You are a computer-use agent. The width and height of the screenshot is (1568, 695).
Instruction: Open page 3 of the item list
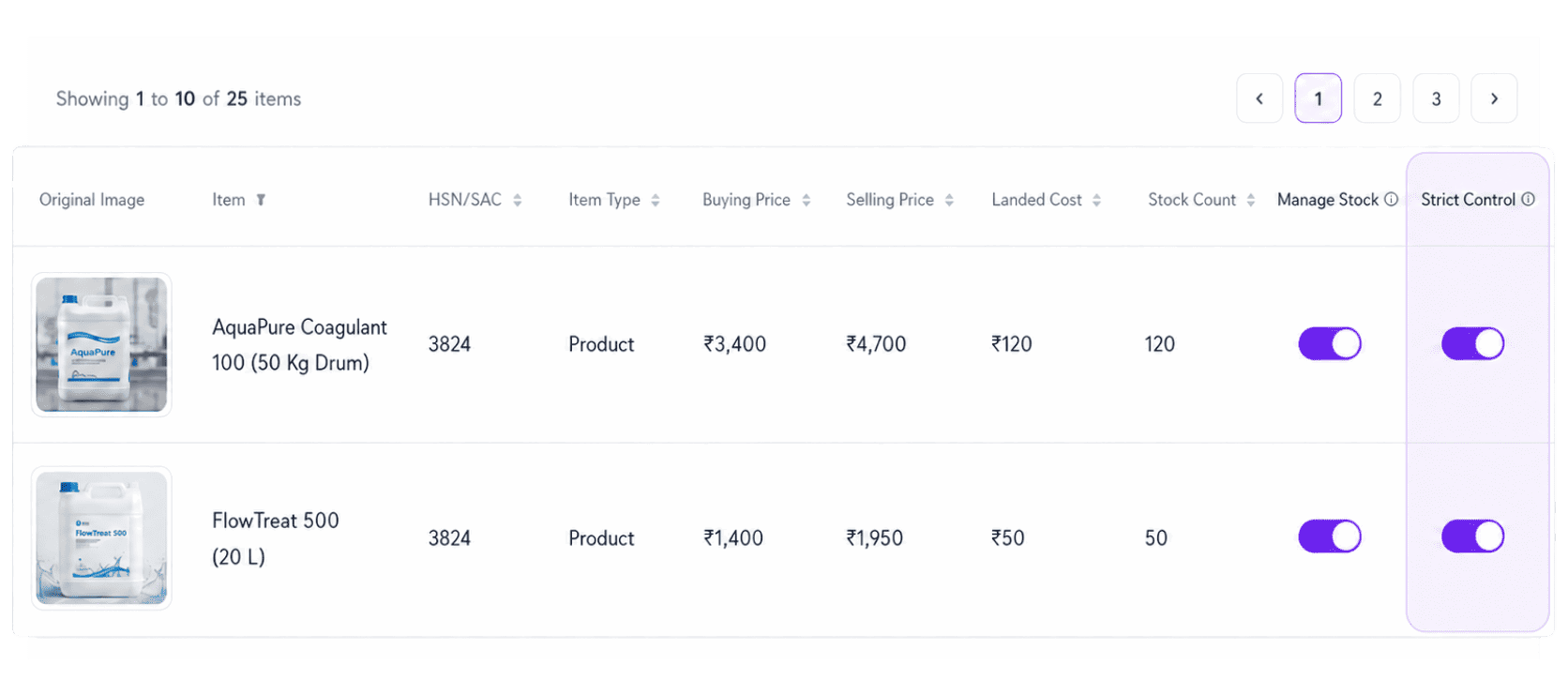(1436, 98)
